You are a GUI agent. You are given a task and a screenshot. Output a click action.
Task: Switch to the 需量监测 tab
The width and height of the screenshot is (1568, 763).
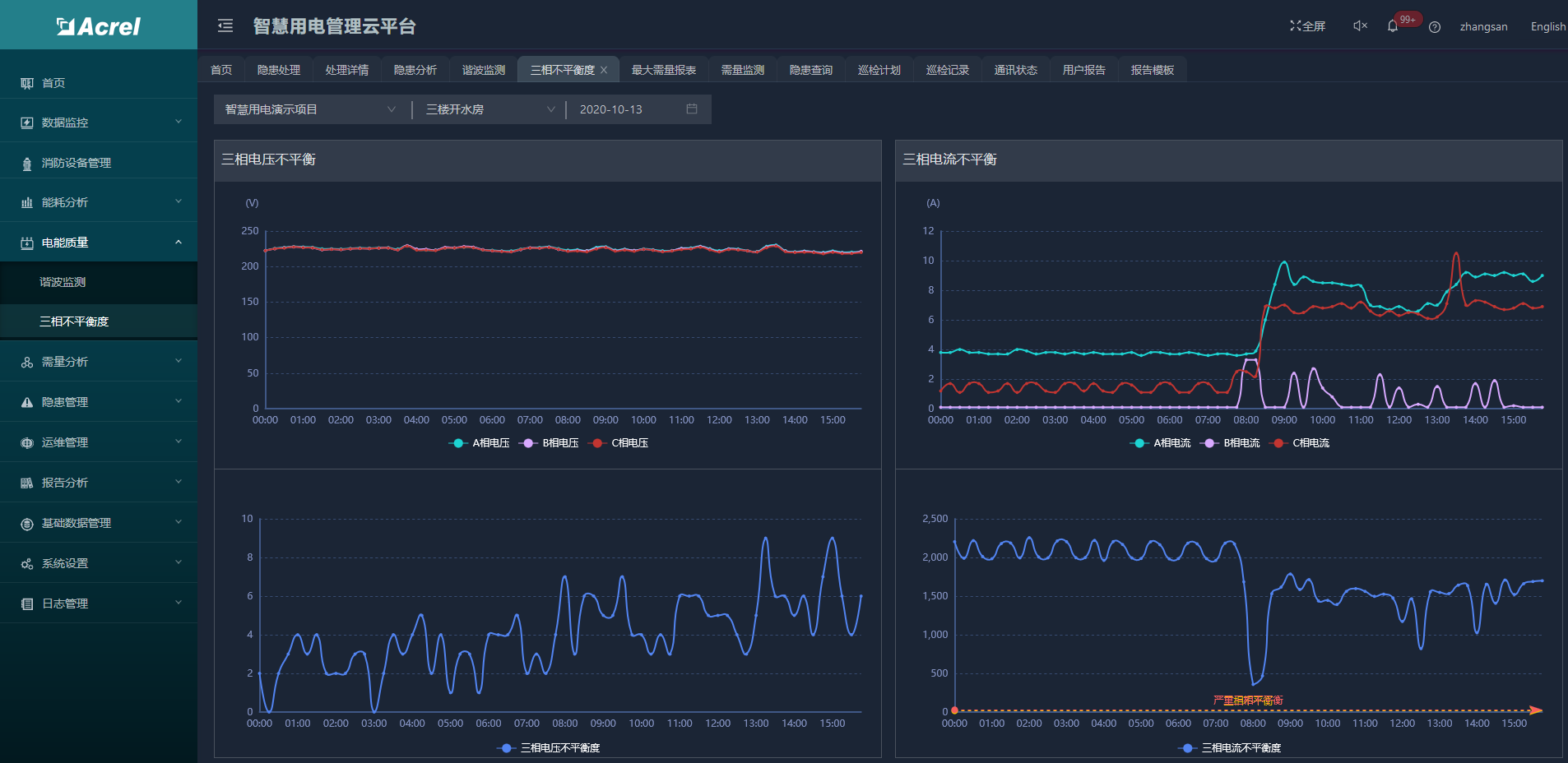pos(743,70)
